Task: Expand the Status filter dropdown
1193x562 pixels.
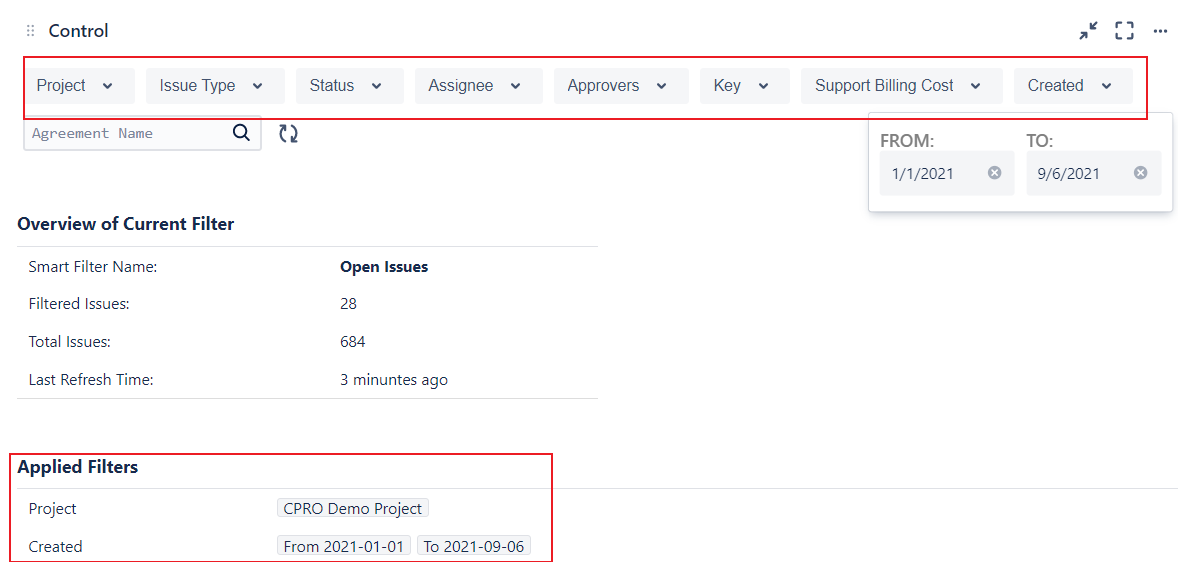Action: click(x=350, y=86)
